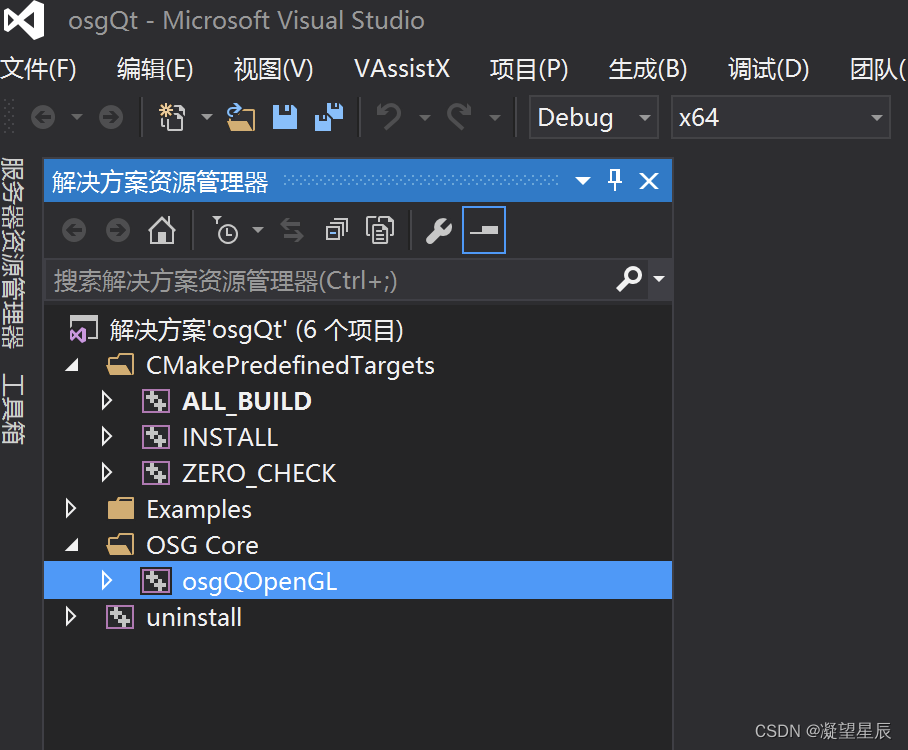The height and width of the screenshot is (750, 908).
Task: Click the Solution Explorer Home icon
Action: pyautogui.click(x=162, y=231)
